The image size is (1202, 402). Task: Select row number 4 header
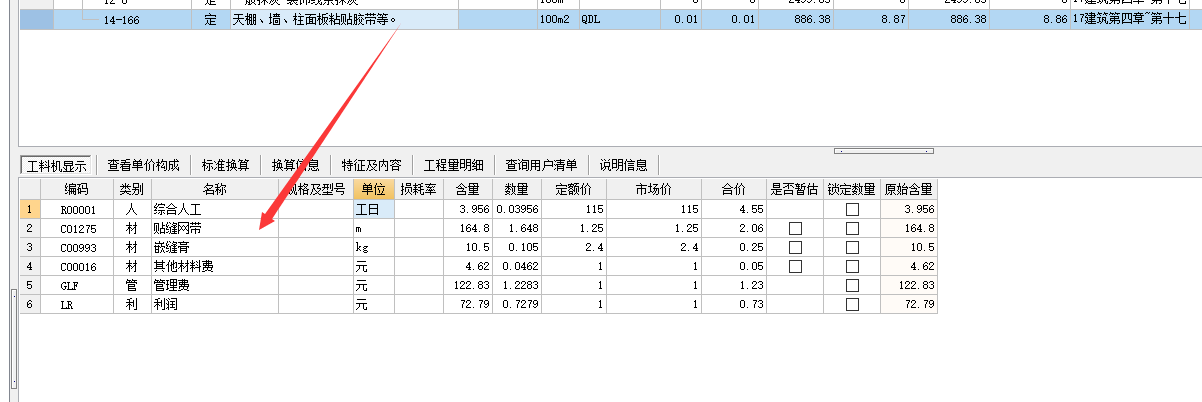(30, 266)
